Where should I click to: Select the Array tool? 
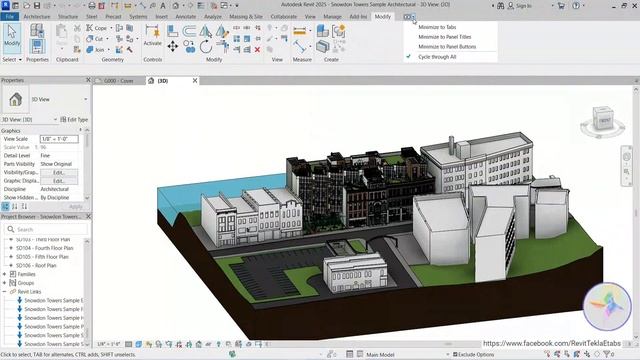pyautogui.click(x=237, y=39)
